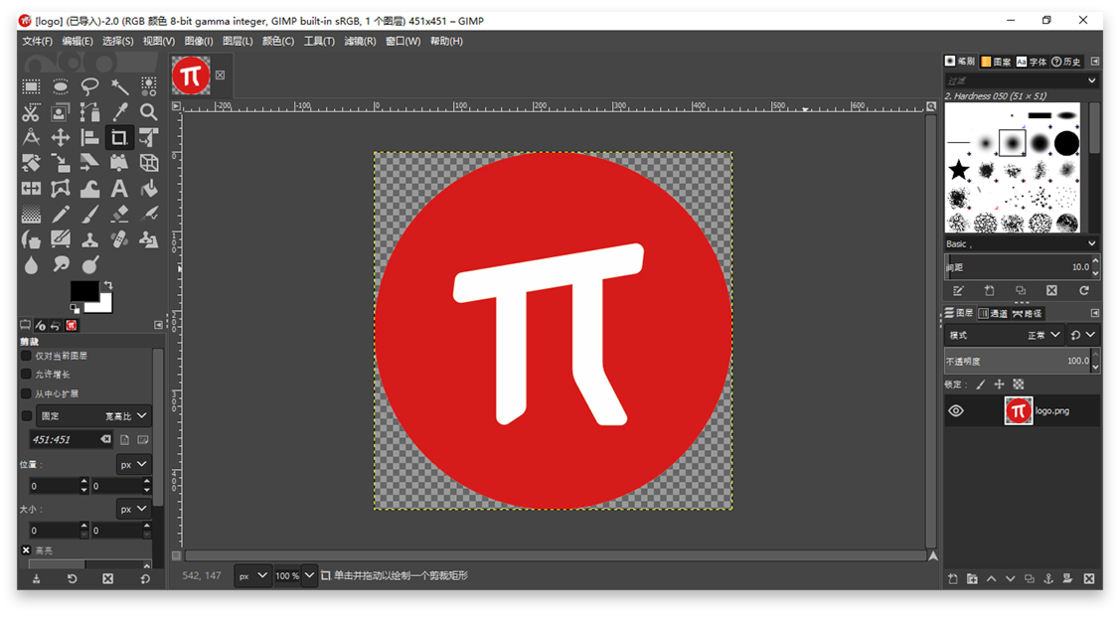Enable '允许增长' checkbox
The height and width of the screenshot is (617, 1120).
[26, 374]
